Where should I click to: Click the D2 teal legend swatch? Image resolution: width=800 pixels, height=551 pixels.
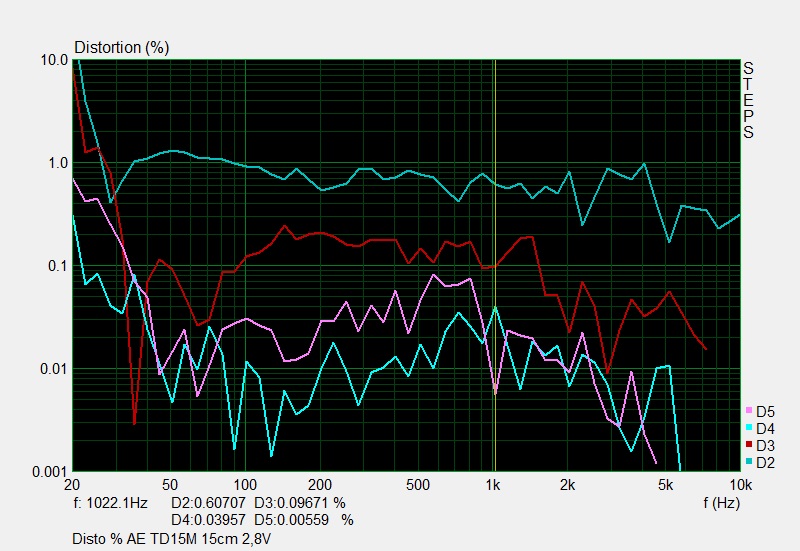748,462
